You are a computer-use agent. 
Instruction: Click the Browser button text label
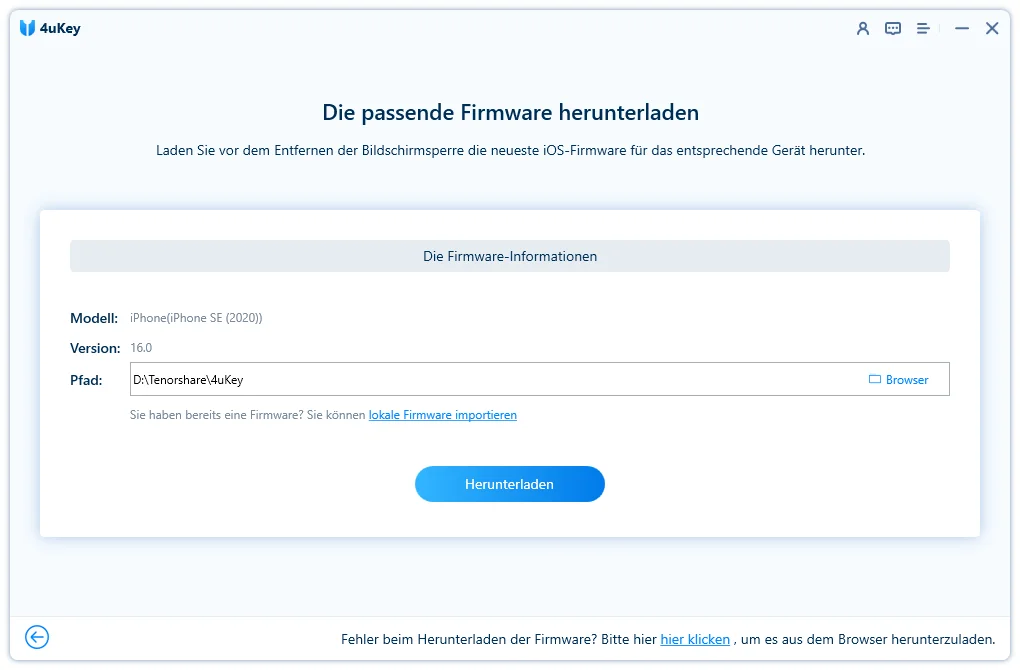pos(907,380)
